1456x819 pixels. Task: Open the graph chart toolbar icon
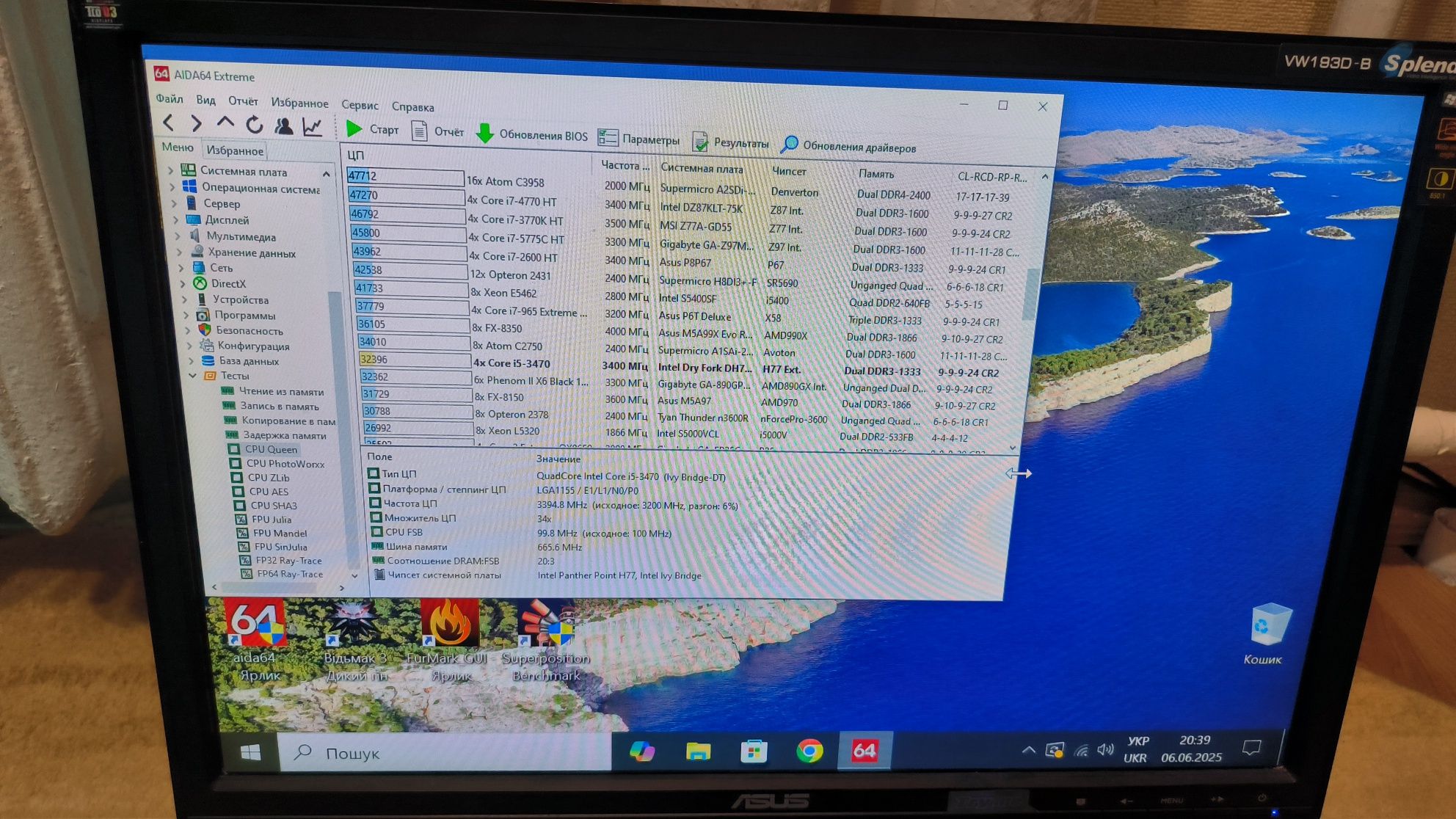tap(313, 127)
